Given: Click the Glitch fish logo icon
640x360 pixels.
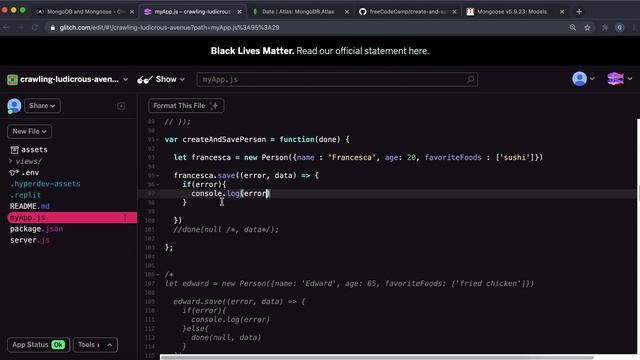Looking at the screenshot, I should (x=616, y=78).
